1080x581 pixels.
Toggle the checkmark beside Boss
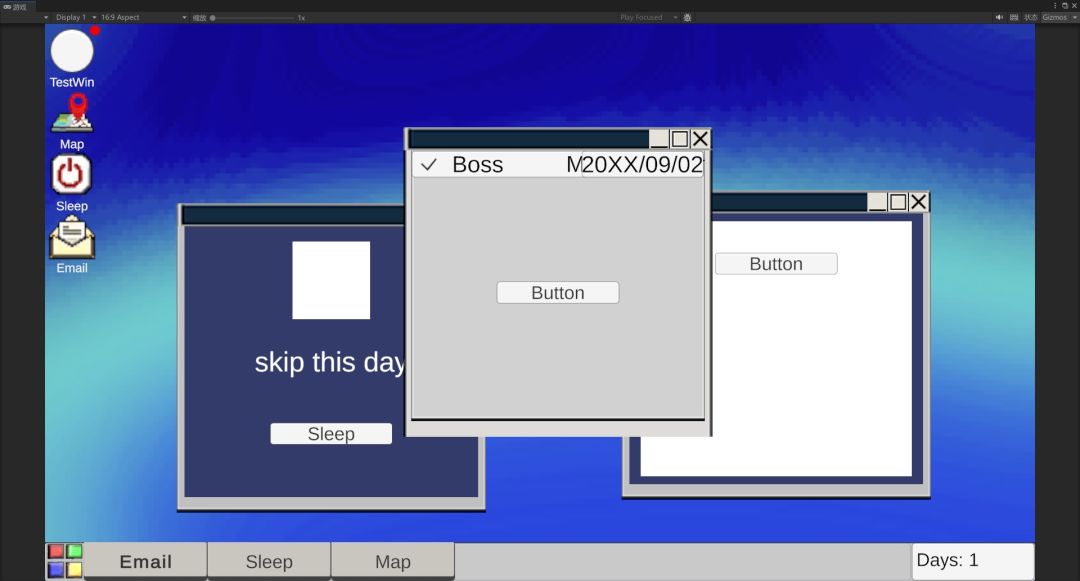(428, 165)
